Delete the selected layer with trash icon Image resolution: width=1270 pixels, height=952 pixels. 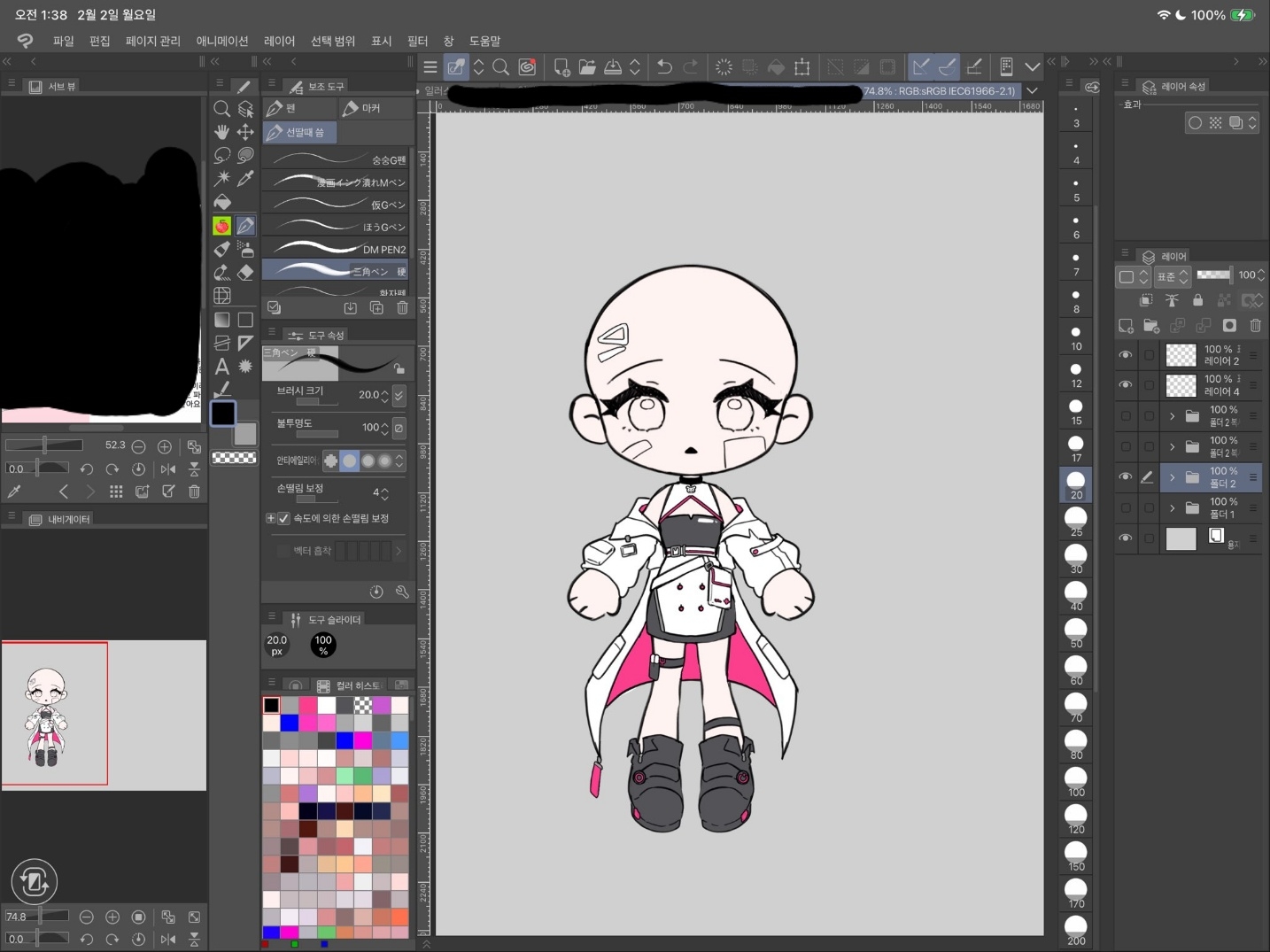(1255, 326)
